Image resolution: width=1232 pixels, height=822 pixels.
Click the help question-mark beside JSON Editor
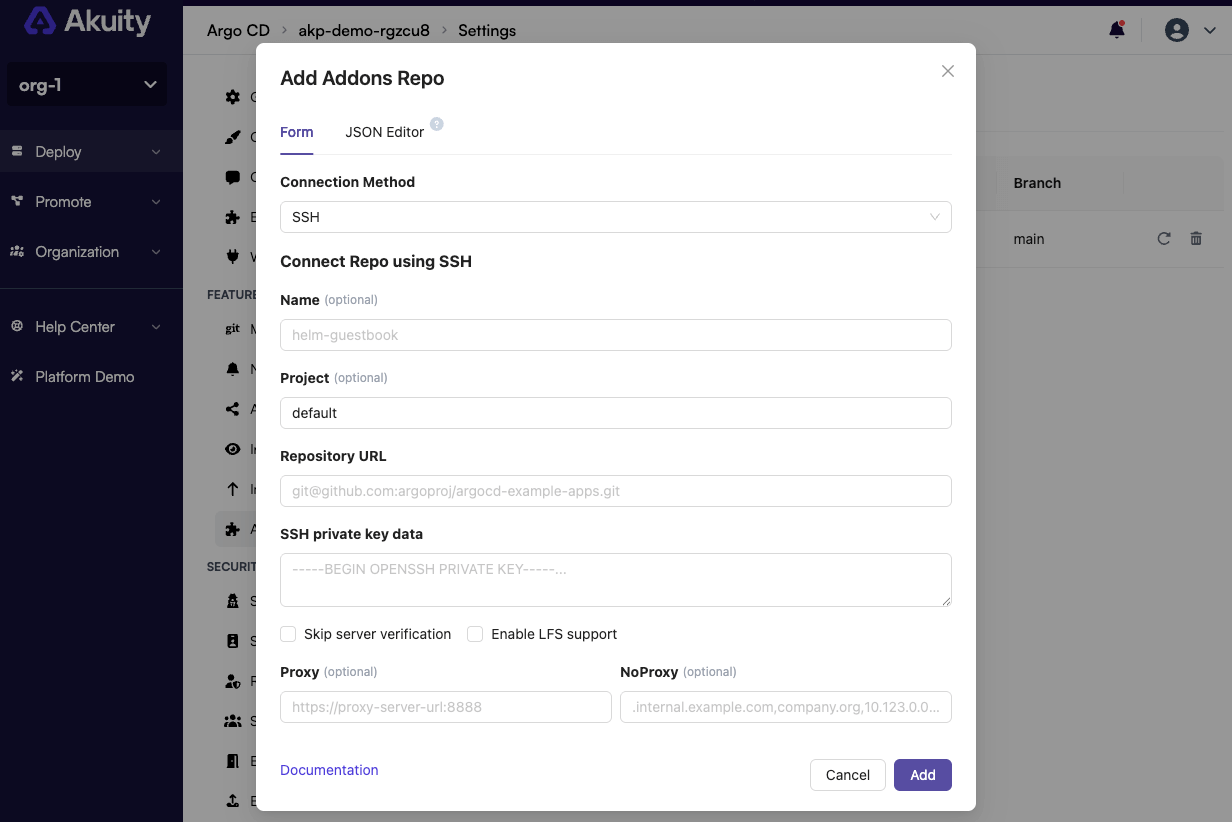[436, 125]
